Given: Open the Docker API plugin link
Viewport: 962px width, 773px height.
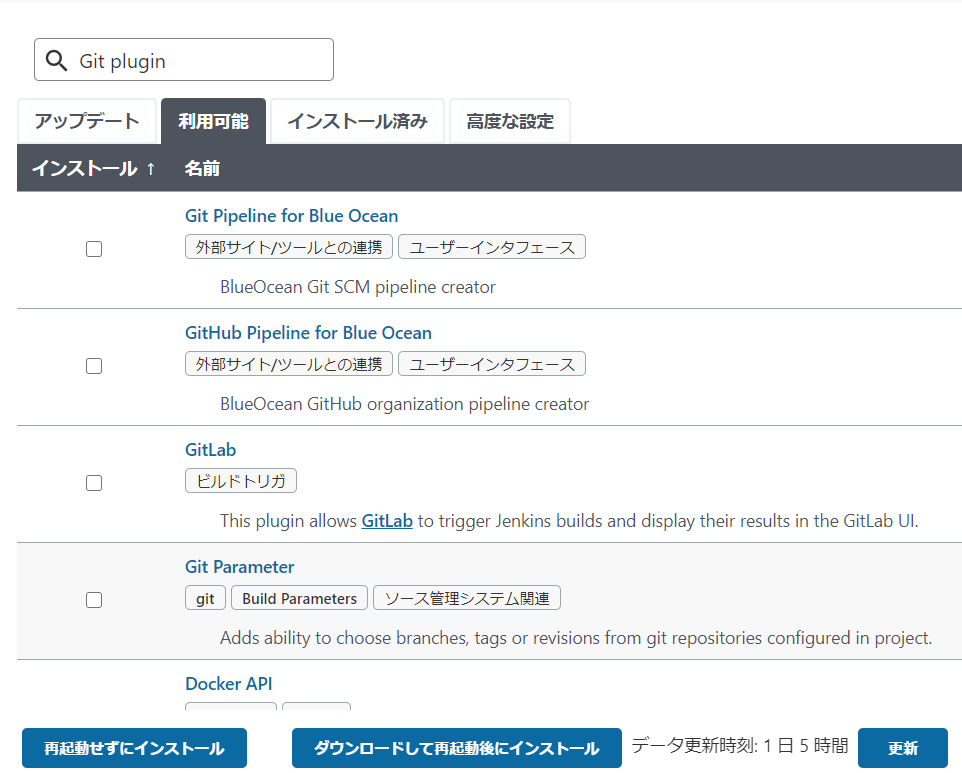Looking at the screenshot, I should tap(228, 683).
